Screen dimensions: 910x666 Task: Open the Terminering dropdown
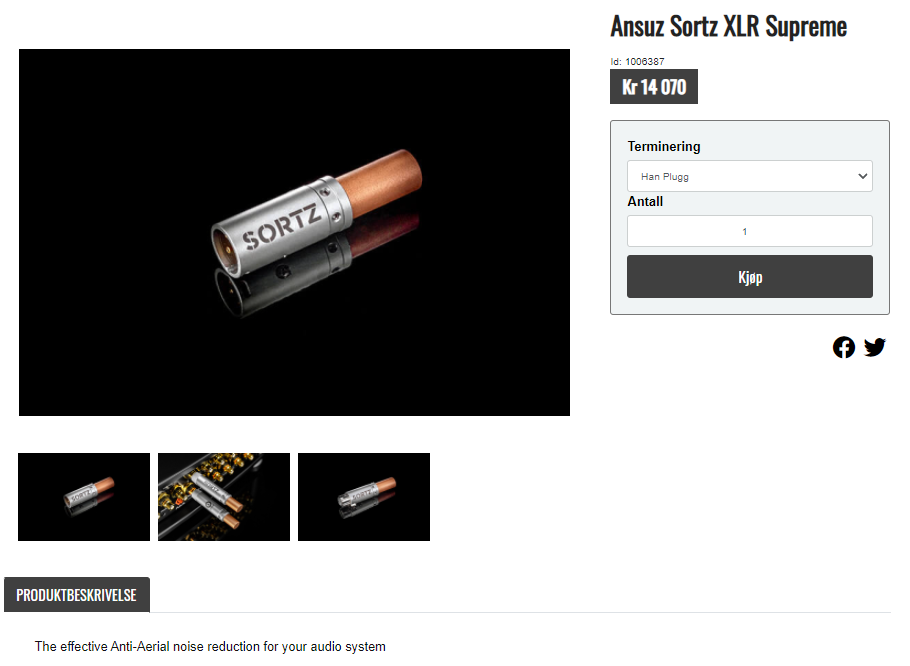point(749,176)
